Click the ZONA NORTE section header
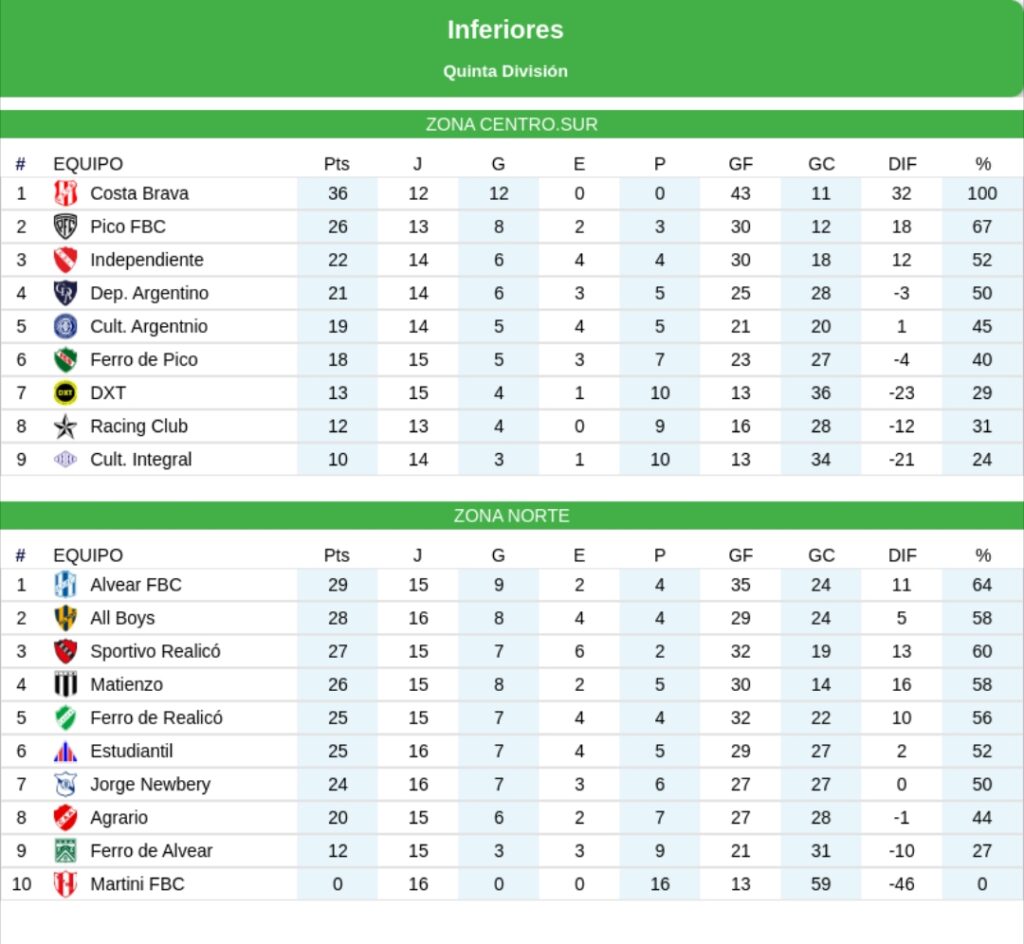The width and height of the screenshot is (1024, 944). click(x=511, y=516)
